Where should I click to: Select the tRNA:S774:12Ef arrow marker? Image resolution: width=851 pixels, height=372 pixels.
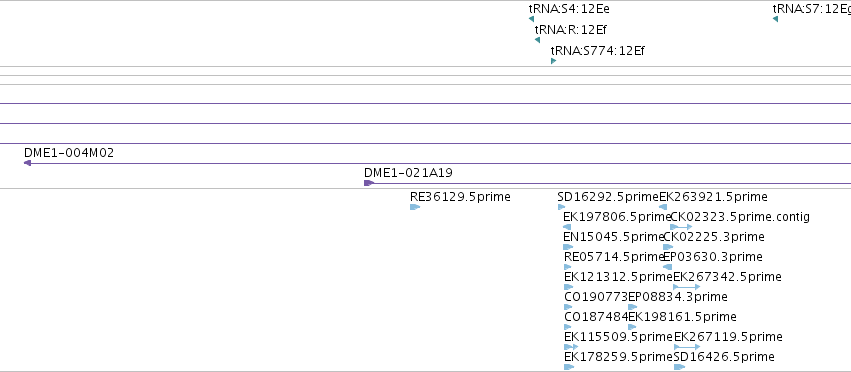tap(554, 61)
